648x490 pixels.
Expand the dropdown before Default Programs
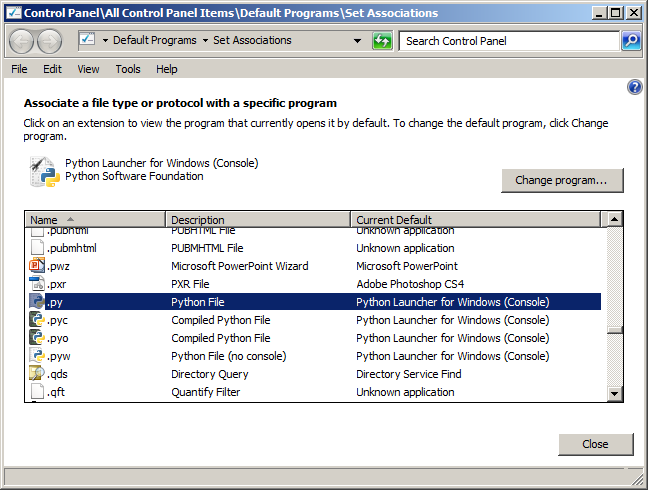pos(105,40)
